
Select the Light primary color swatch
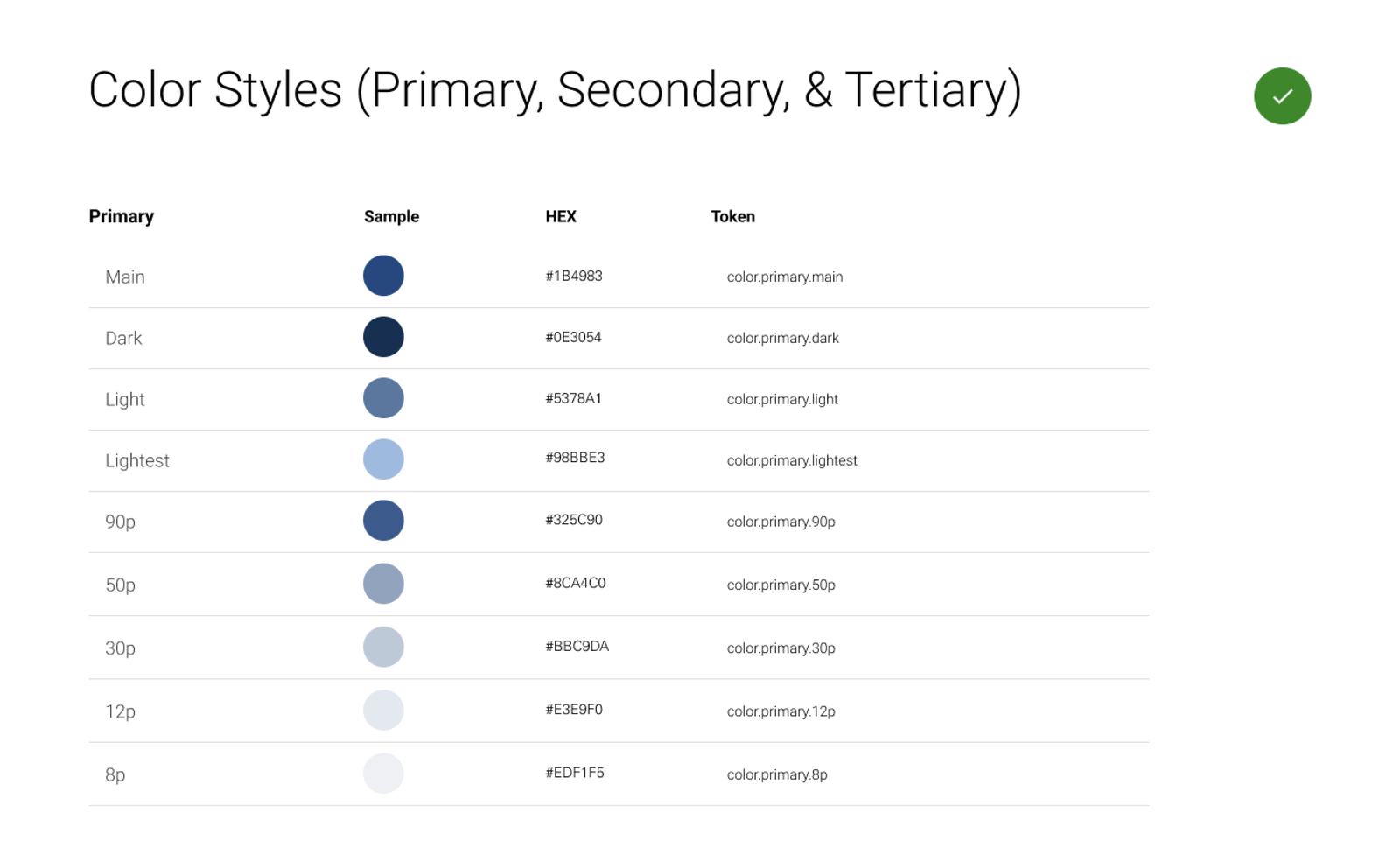click(383, 398)
